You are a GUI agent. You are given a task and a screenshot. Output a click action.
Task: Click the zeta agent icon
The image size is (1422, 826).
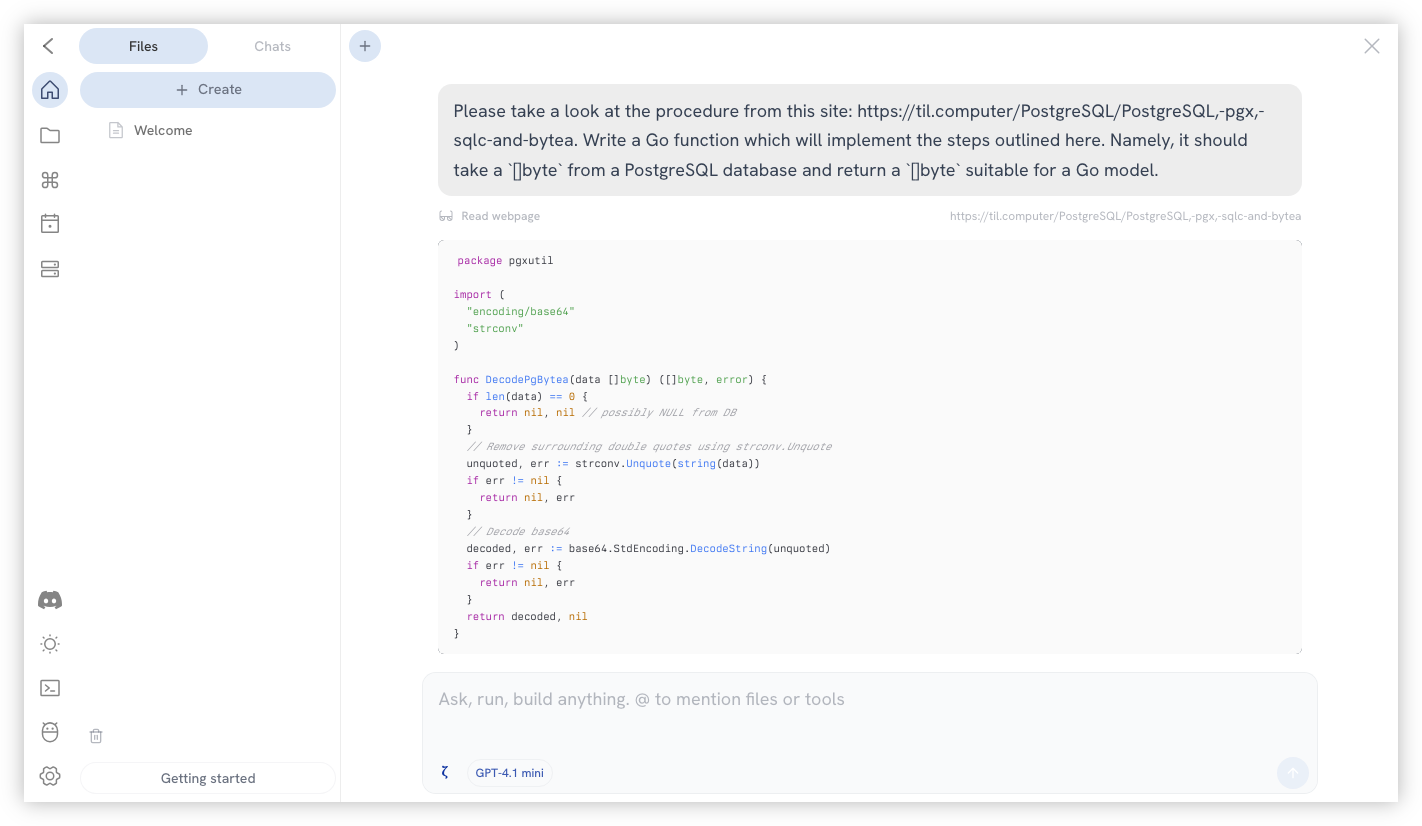click(x=445, y=773)
